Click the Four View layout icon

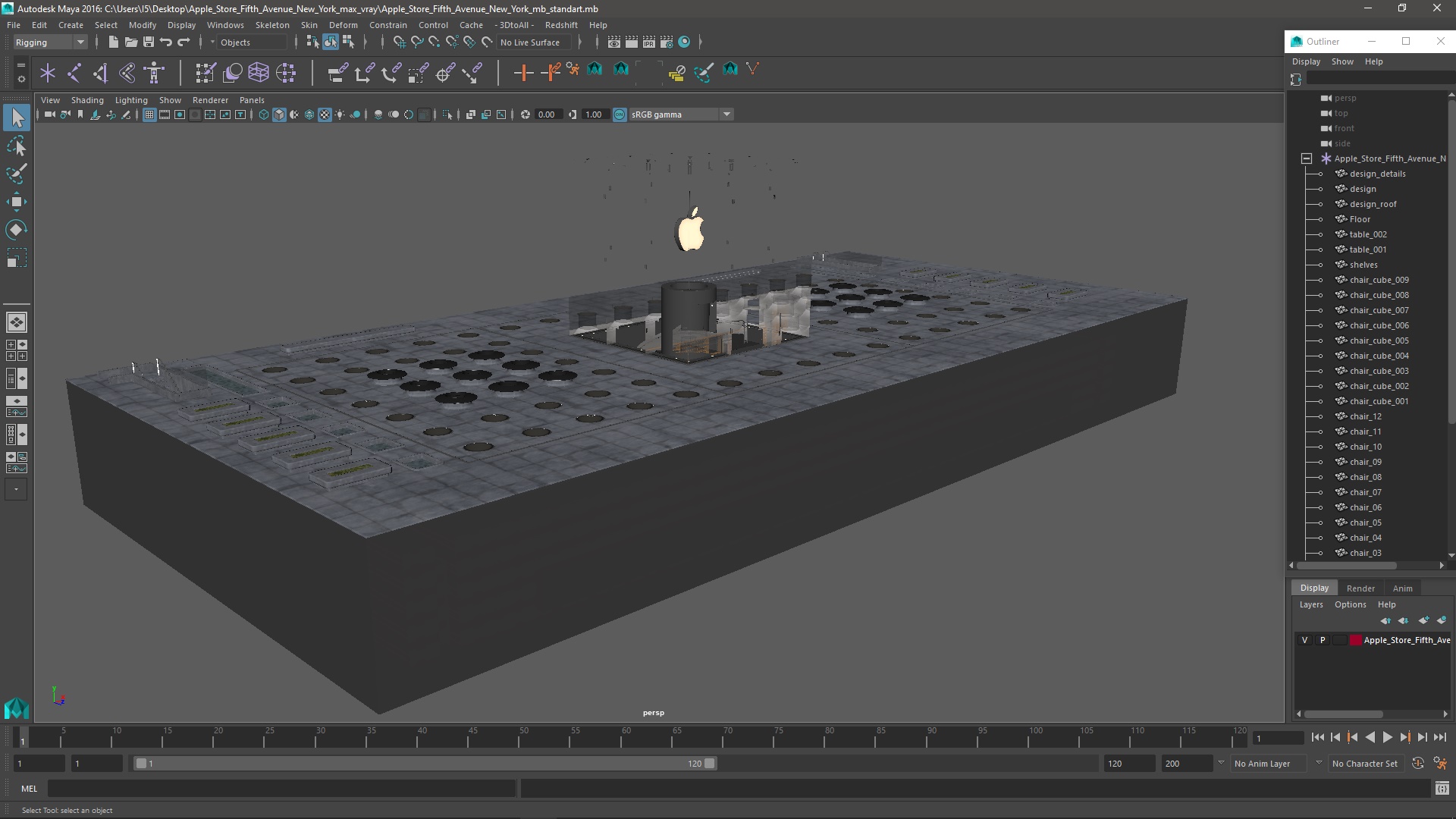point(17,350)
